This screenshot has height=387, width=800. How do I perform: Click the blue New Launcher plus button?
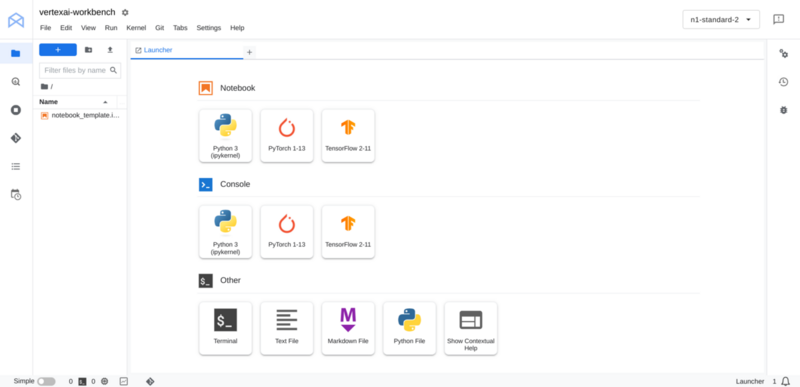tap(58, 50)
